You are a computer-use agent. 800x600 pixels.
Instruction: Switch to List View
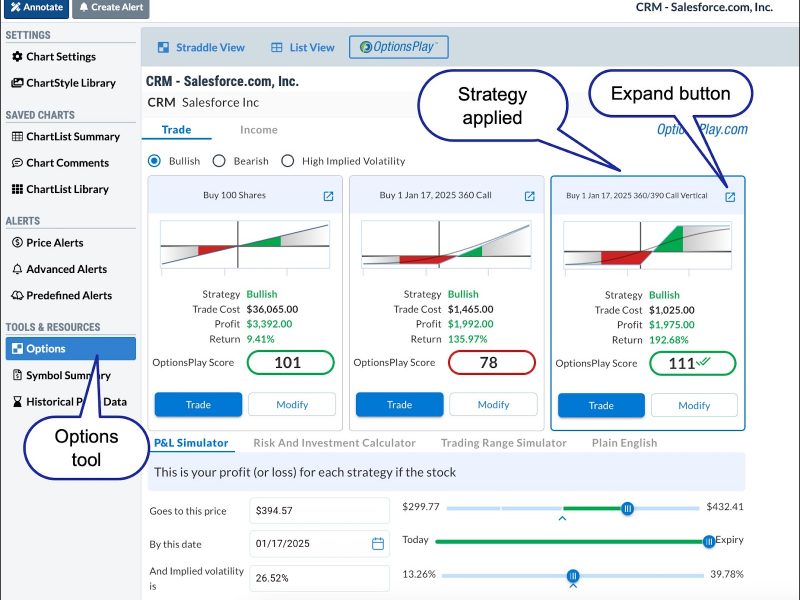303,47
